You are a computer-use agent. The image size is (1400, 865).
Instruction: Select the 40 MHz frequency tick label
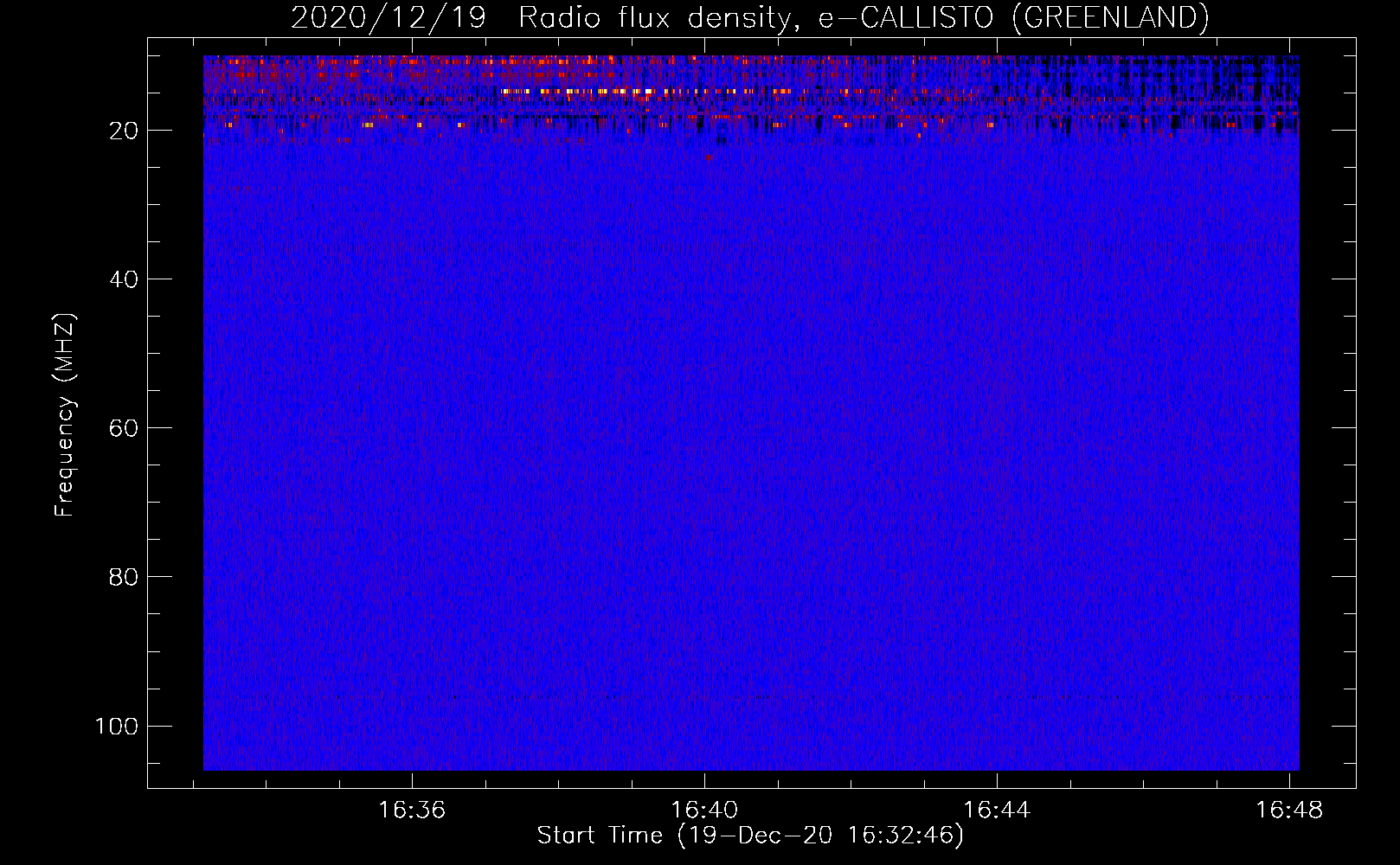[124, 279]
